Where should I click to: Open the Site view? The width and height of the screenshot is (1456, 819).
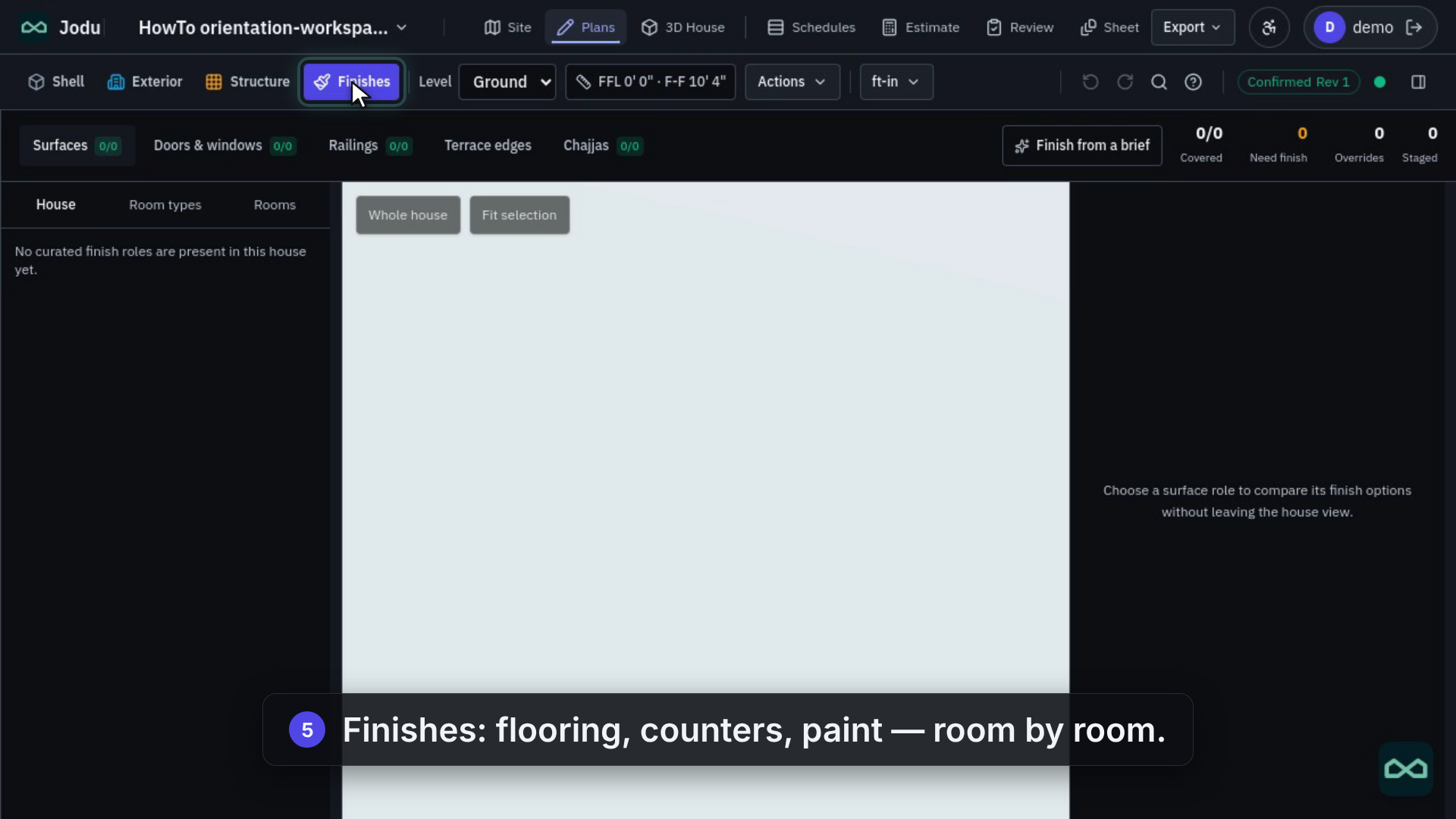507,27
